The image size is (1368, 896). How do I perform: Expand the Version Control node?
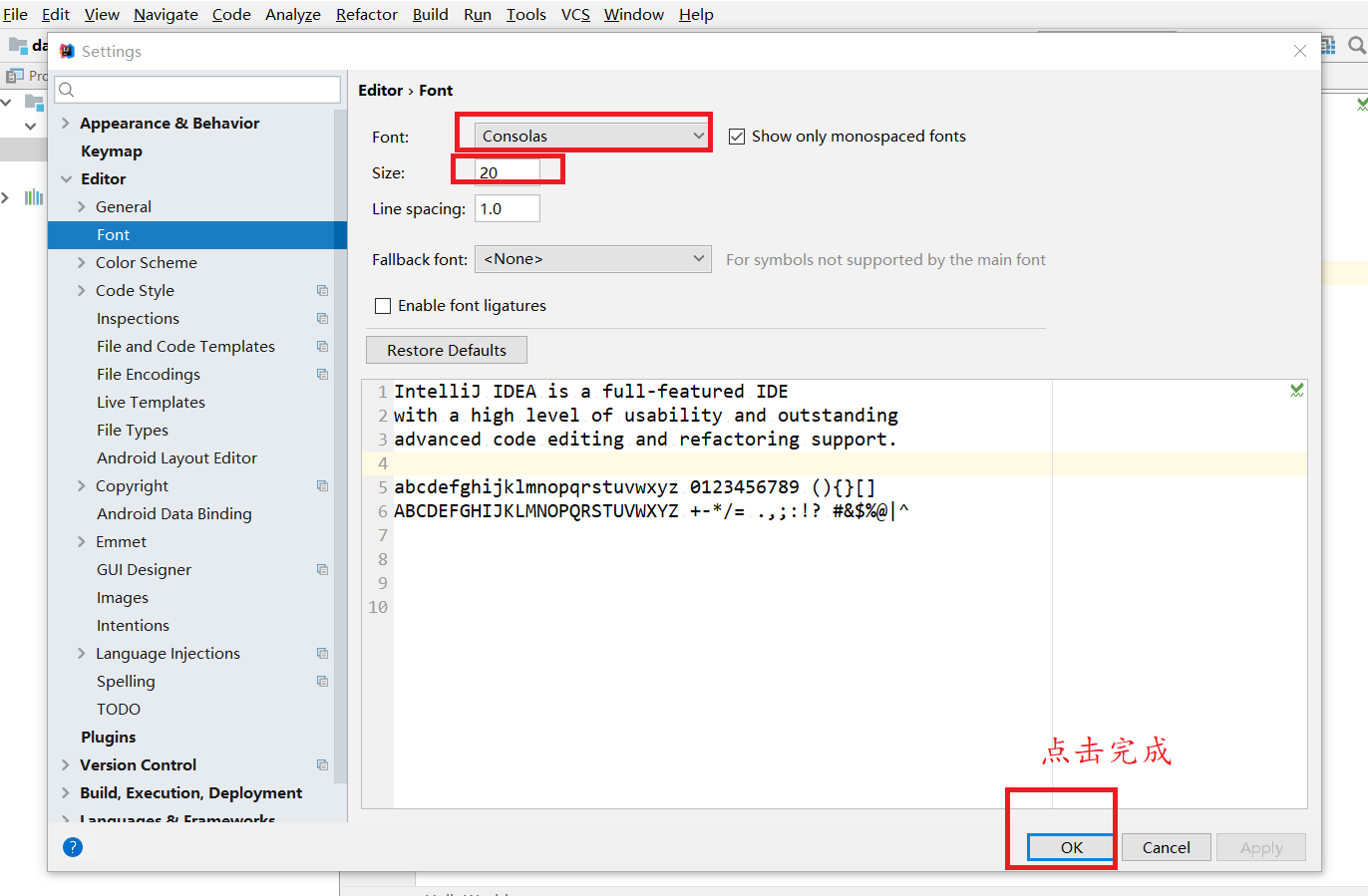(66, 765)
